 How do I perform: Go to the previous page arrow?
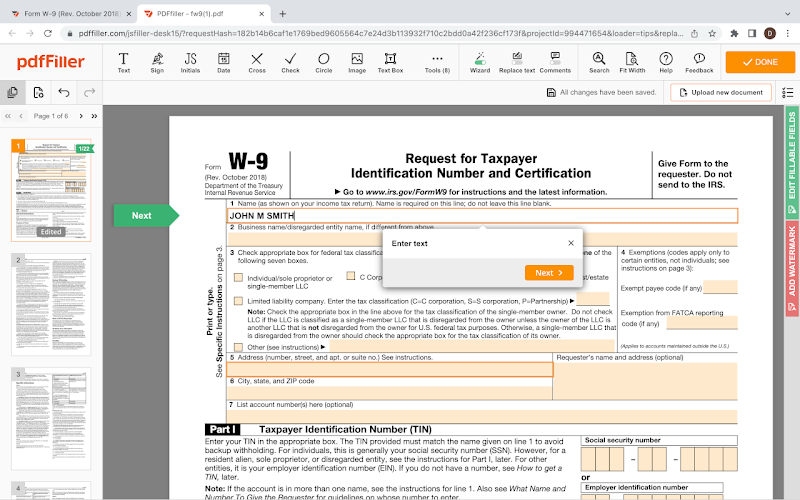click(x=21, y=116)
